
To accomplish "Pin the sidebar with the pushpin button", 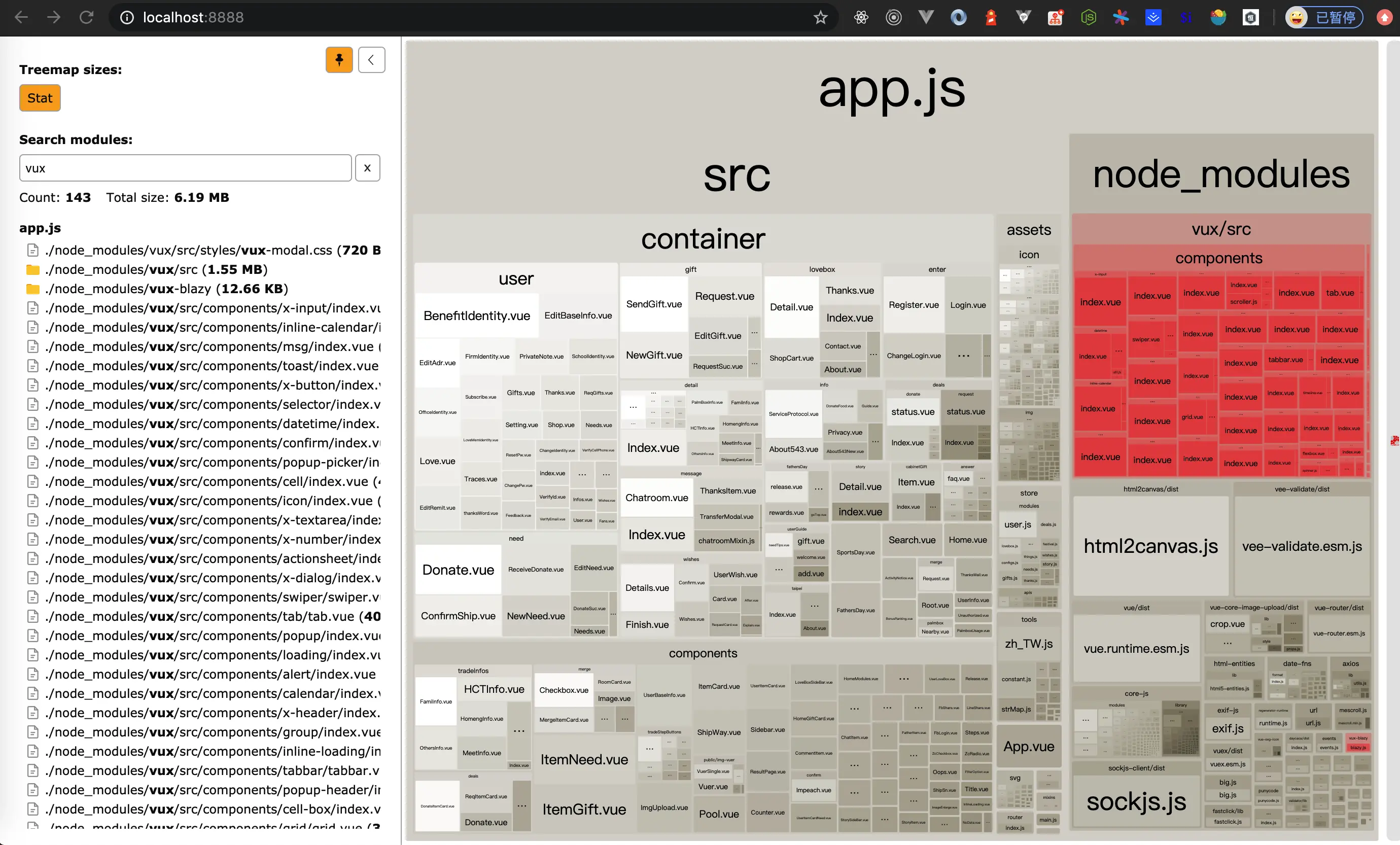I will point(339,60).
